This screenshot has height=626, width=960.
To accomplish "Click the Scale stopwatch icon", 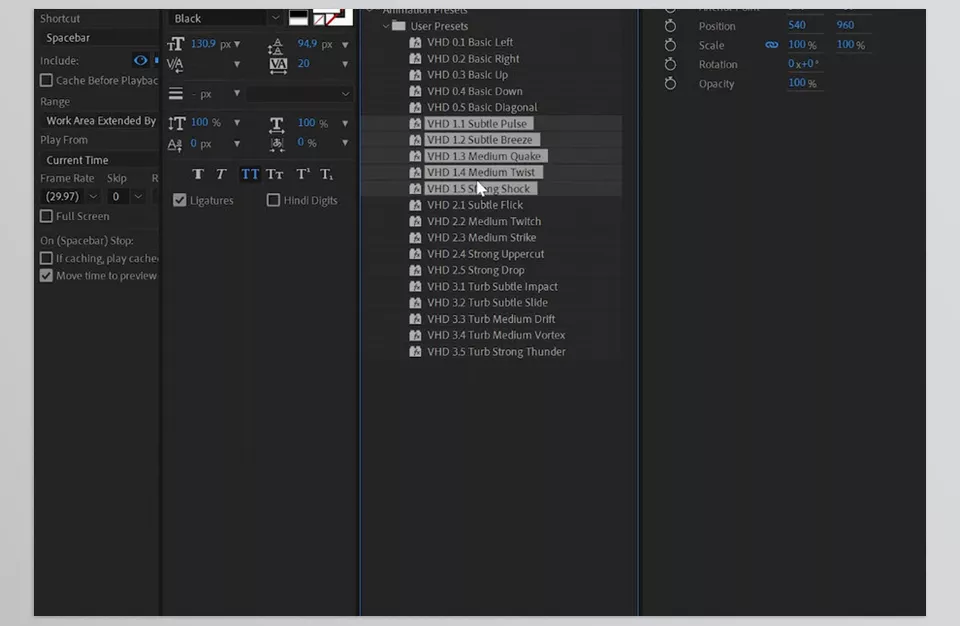I will [670, 45].
